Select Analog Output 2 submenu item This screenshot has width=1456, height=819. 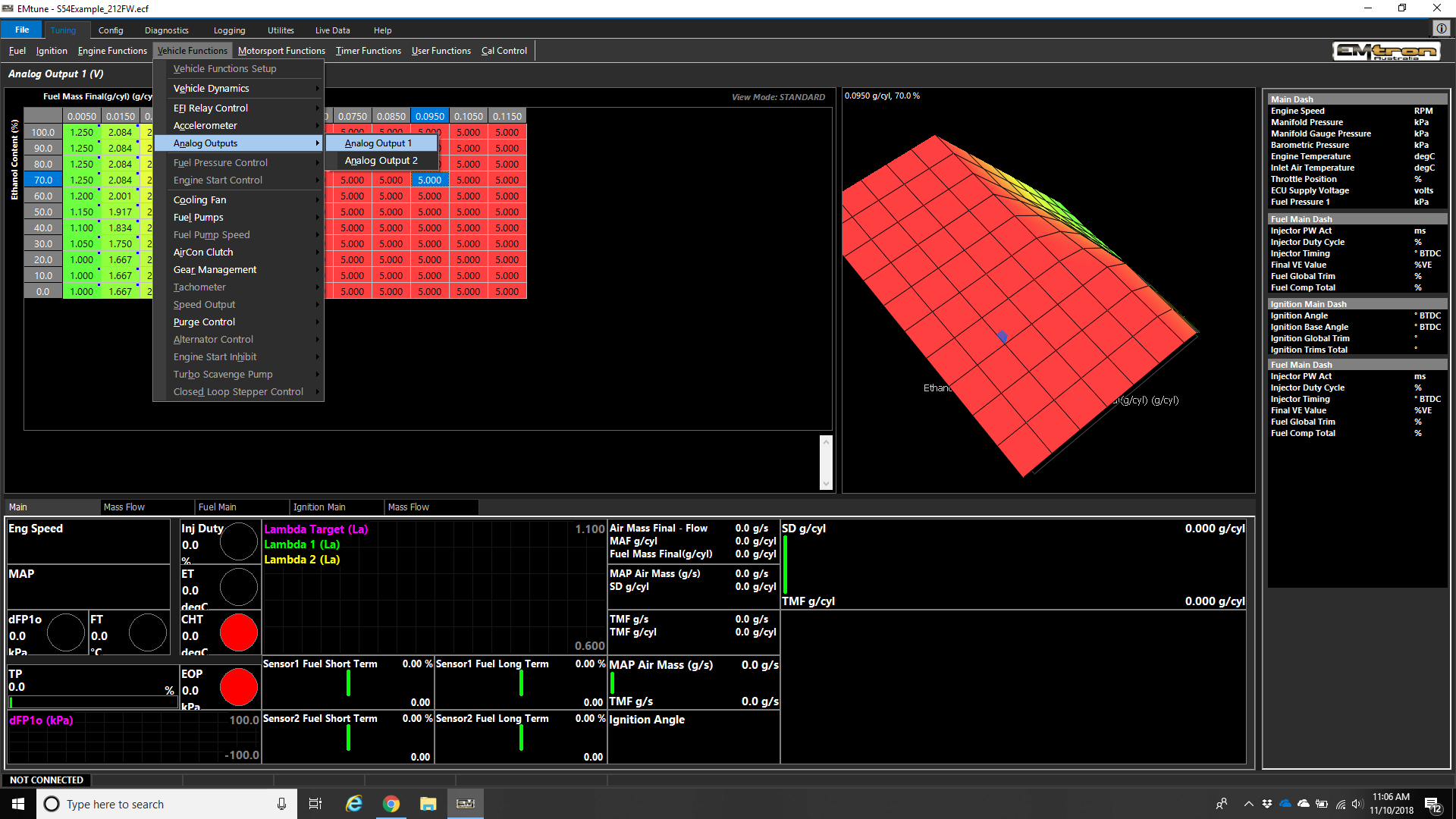[x=381, y=161]
